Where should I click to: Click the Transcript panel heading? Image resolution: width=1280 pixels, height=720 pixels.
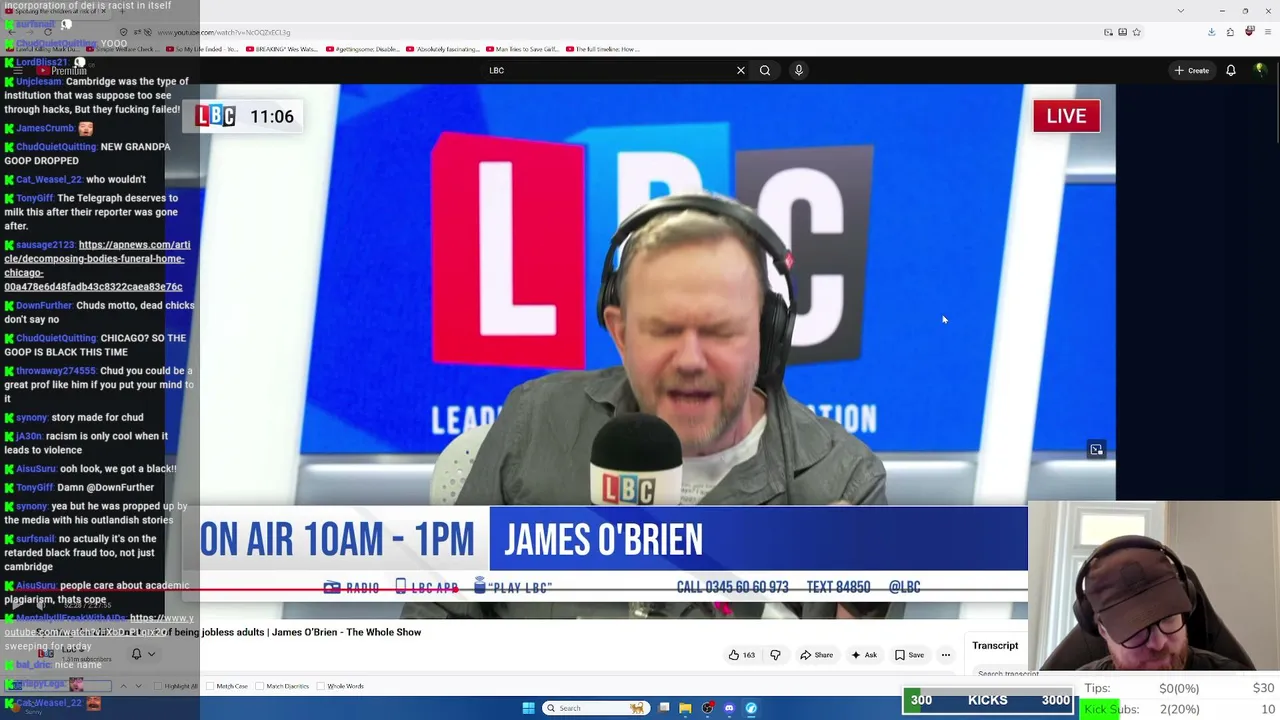(995, 646)
